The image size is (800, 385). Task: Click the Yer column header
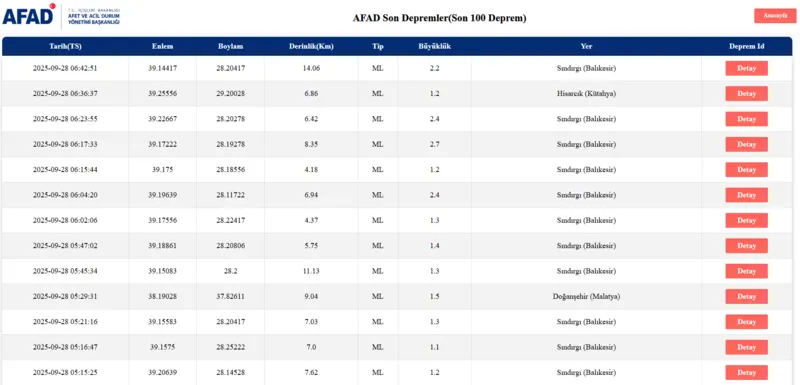[586, 46]
